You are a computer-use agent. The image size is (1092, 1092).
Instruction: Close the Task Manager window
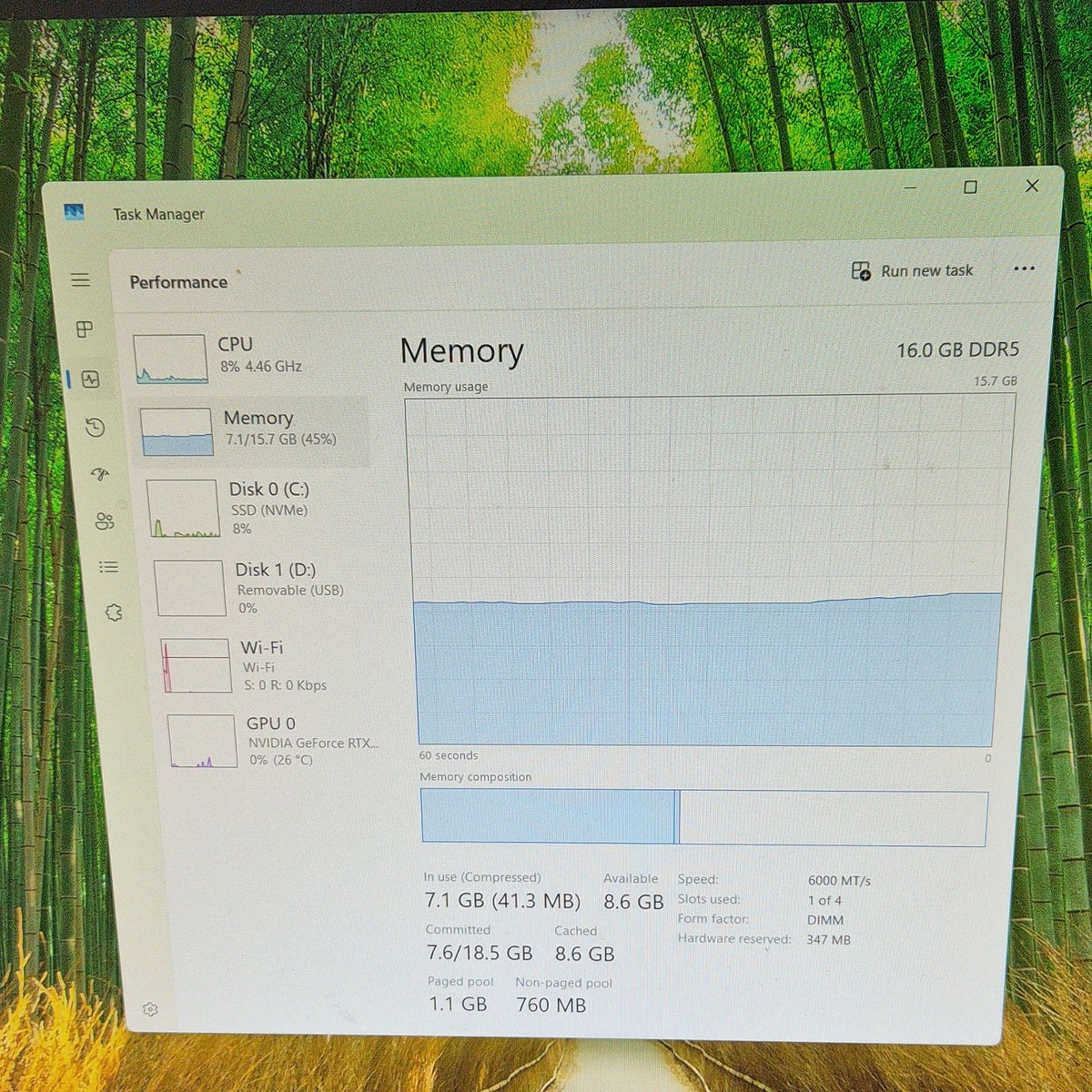[x=1032, y=186]
